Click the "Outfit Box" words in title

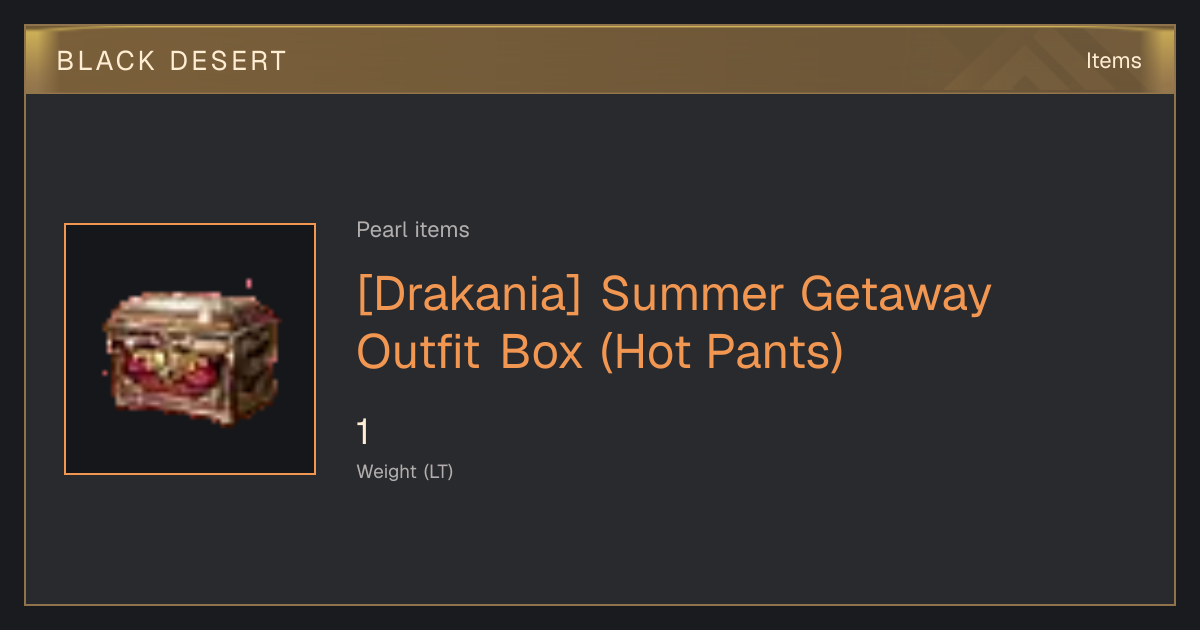470,351
